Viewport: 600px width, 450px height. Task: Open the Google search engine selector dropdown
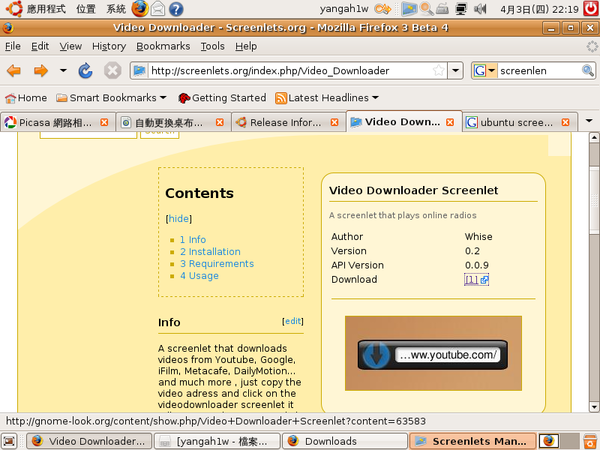point(484,70)
